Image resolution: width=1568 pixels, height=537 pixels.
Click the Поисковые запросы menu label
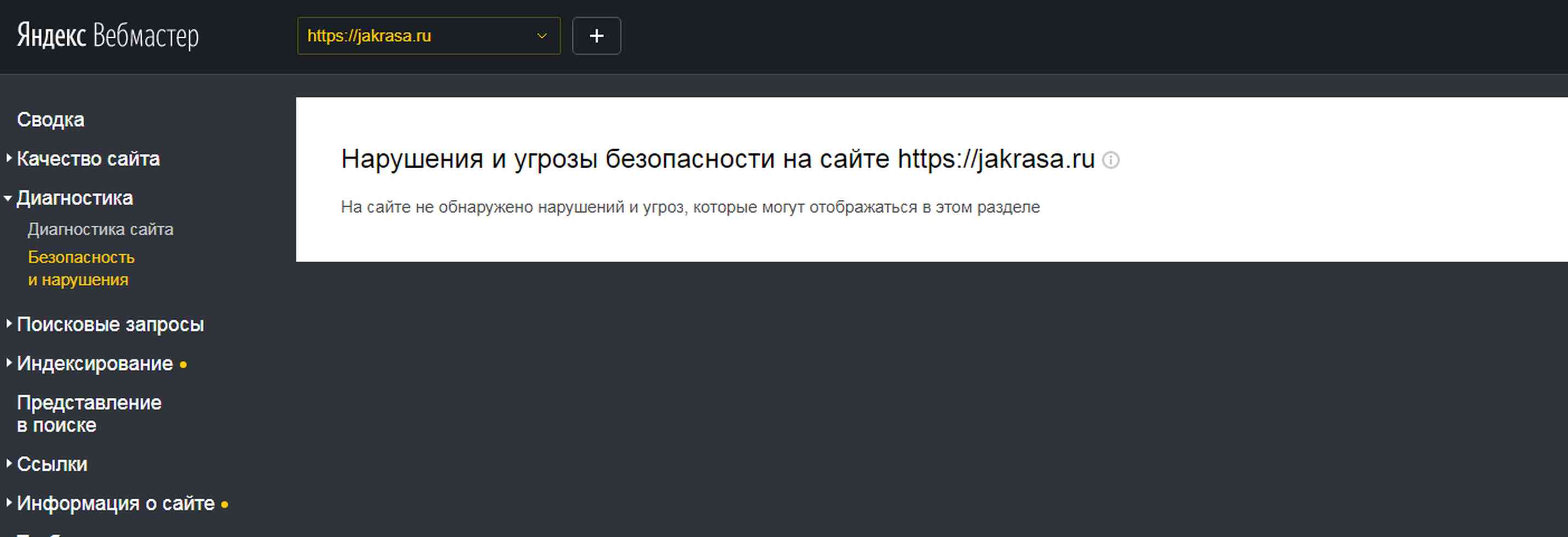click(x=110, y=324)
